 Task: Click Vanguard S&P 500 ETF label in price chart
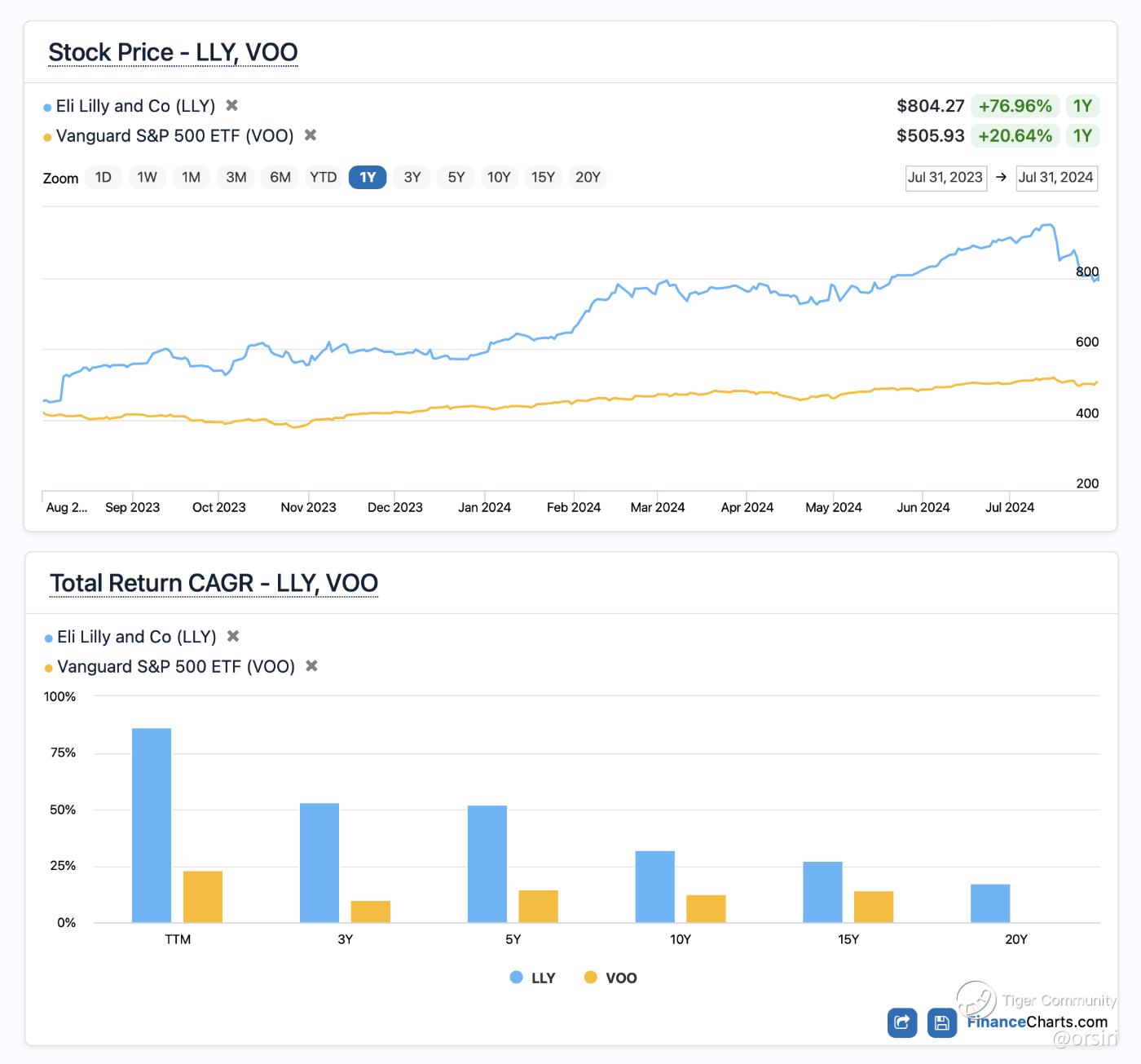174,135
